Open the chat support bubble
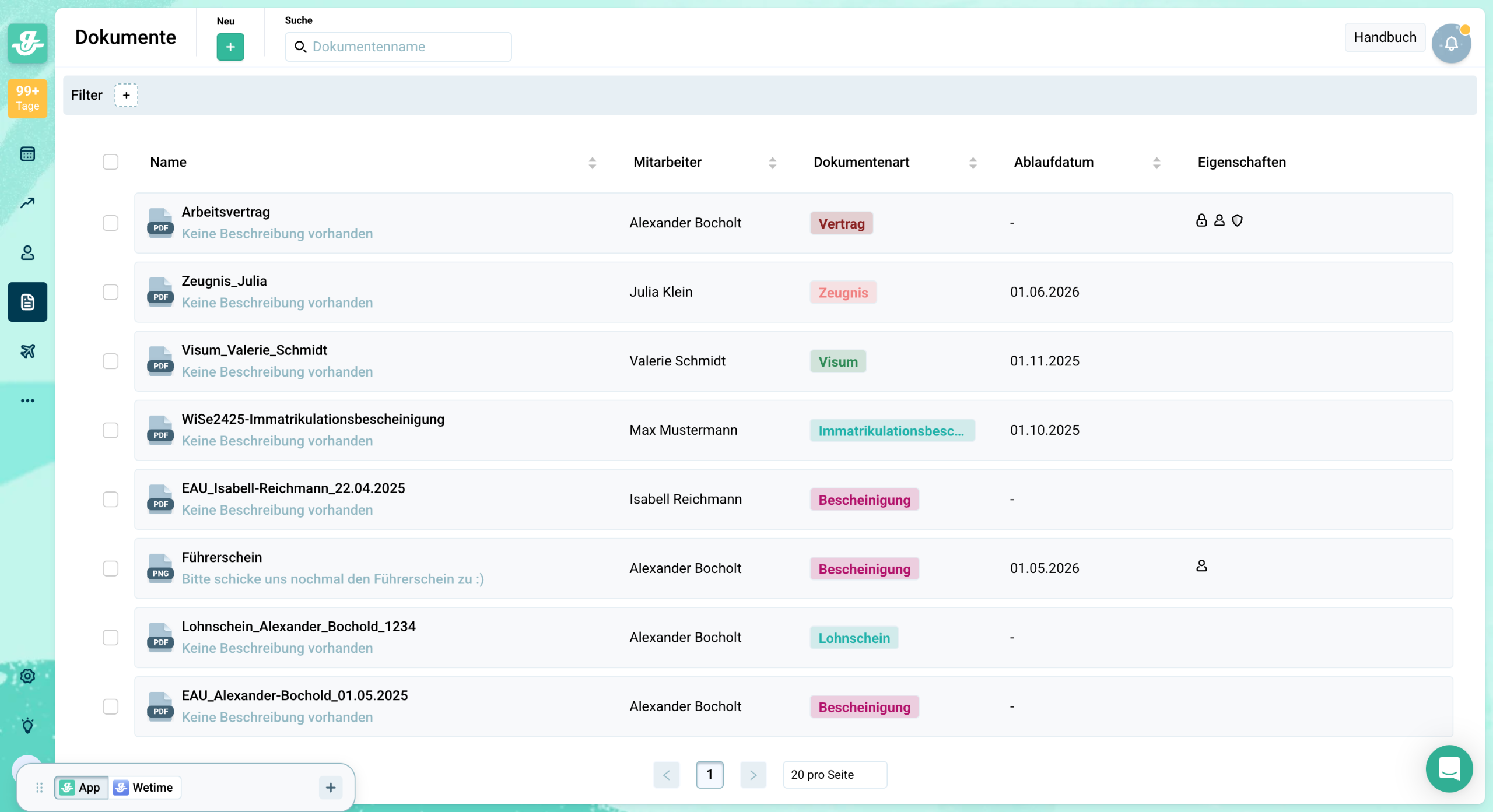Image resolution: width=1493 pixels, height=812 pixels. tap(1449, 768)
